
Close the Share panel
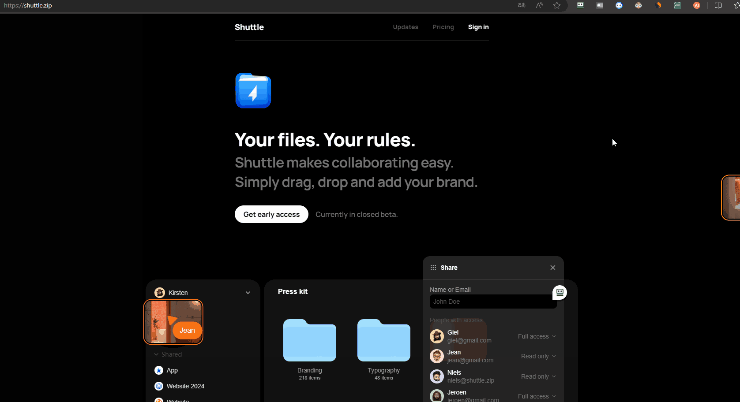pyautogui.click(x=553, y=268)
